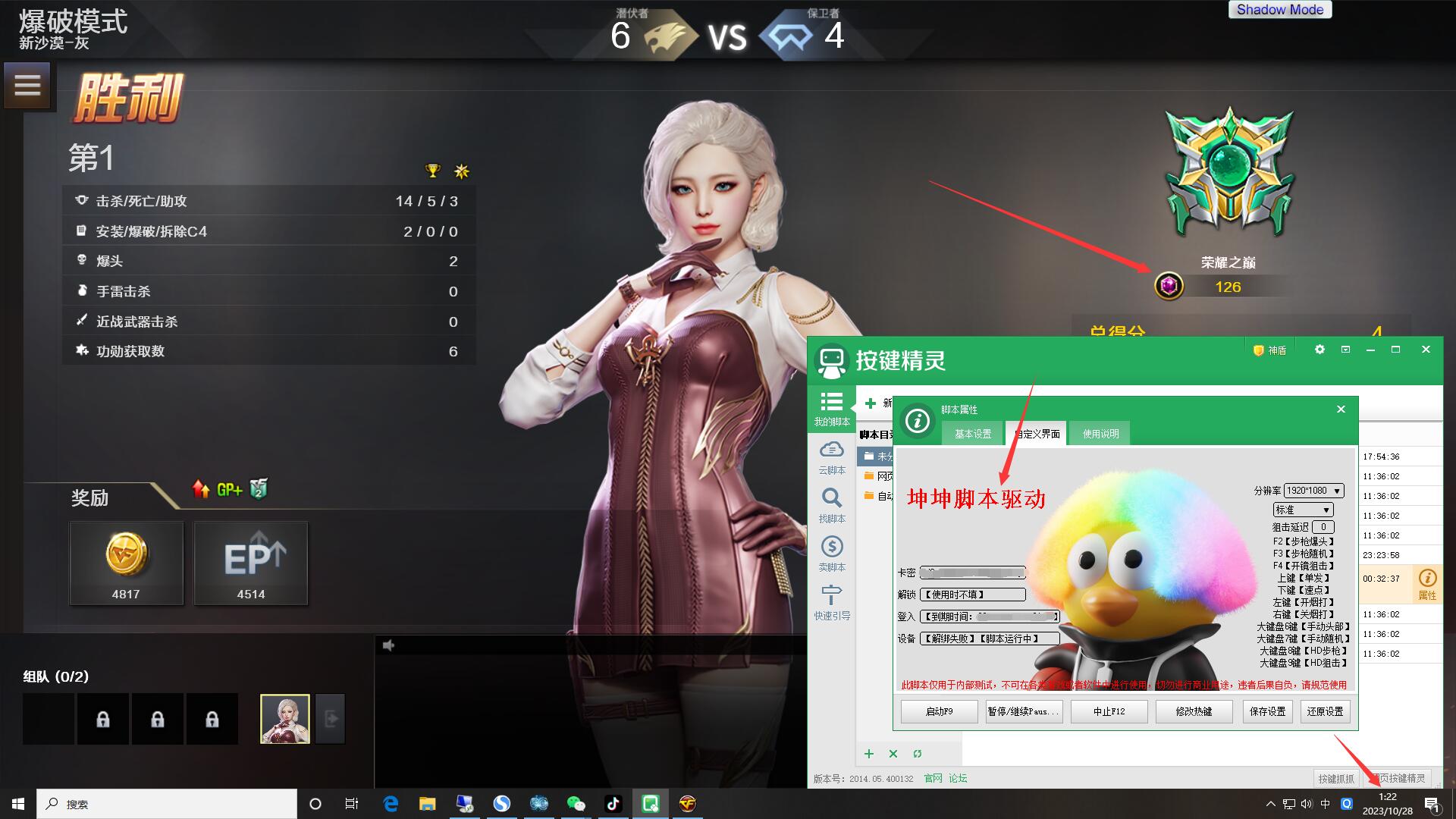1456x819 pixels.
Task: Click the green plus add folder icon
Action: pyautogui.click(x=869, y=754)
